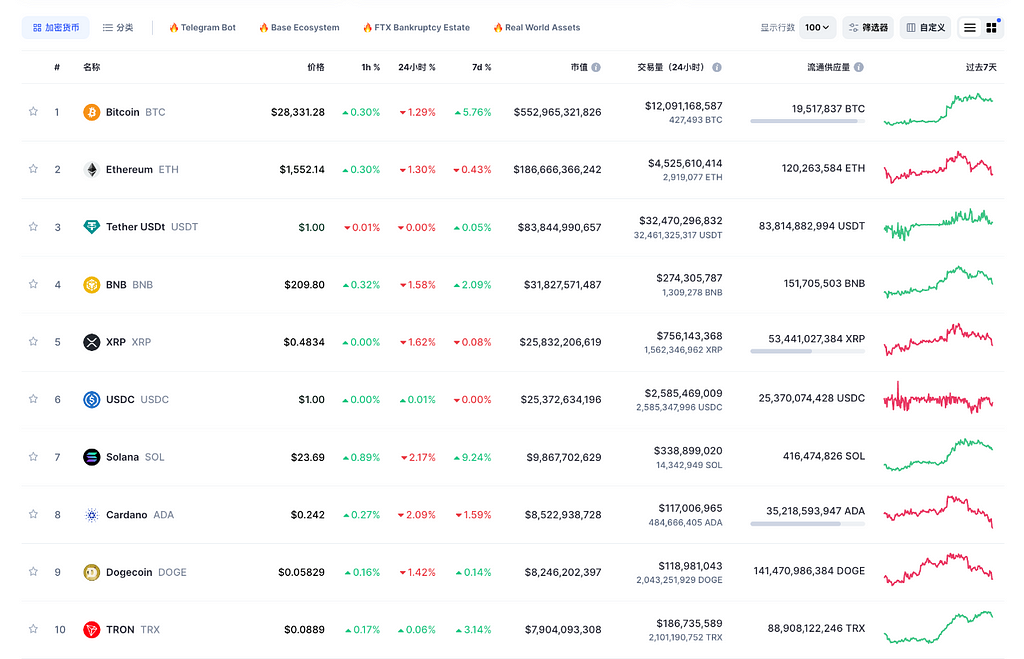
Task: Click the 24h volume info icon
Action: (x=717, y=67)
